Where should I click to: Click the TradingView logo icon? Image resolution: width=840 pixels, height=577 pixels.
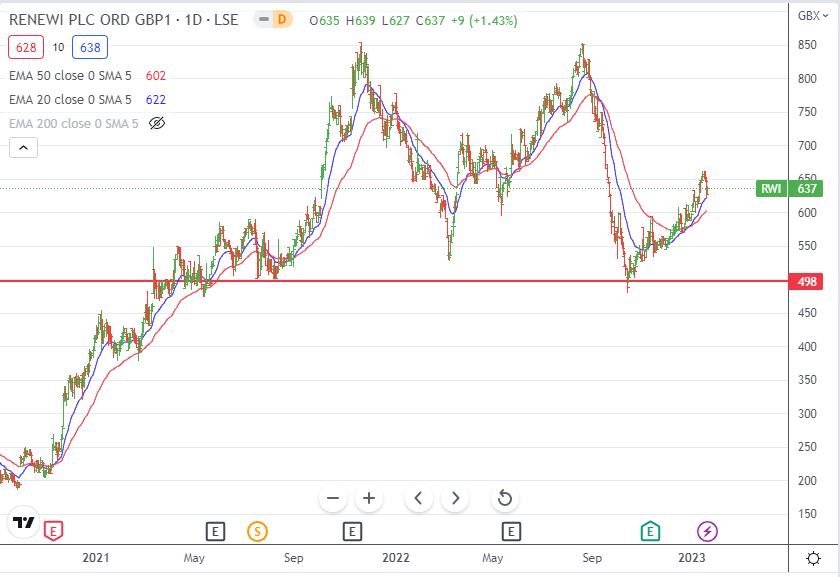pyautogui.click(x=24, y=522)
